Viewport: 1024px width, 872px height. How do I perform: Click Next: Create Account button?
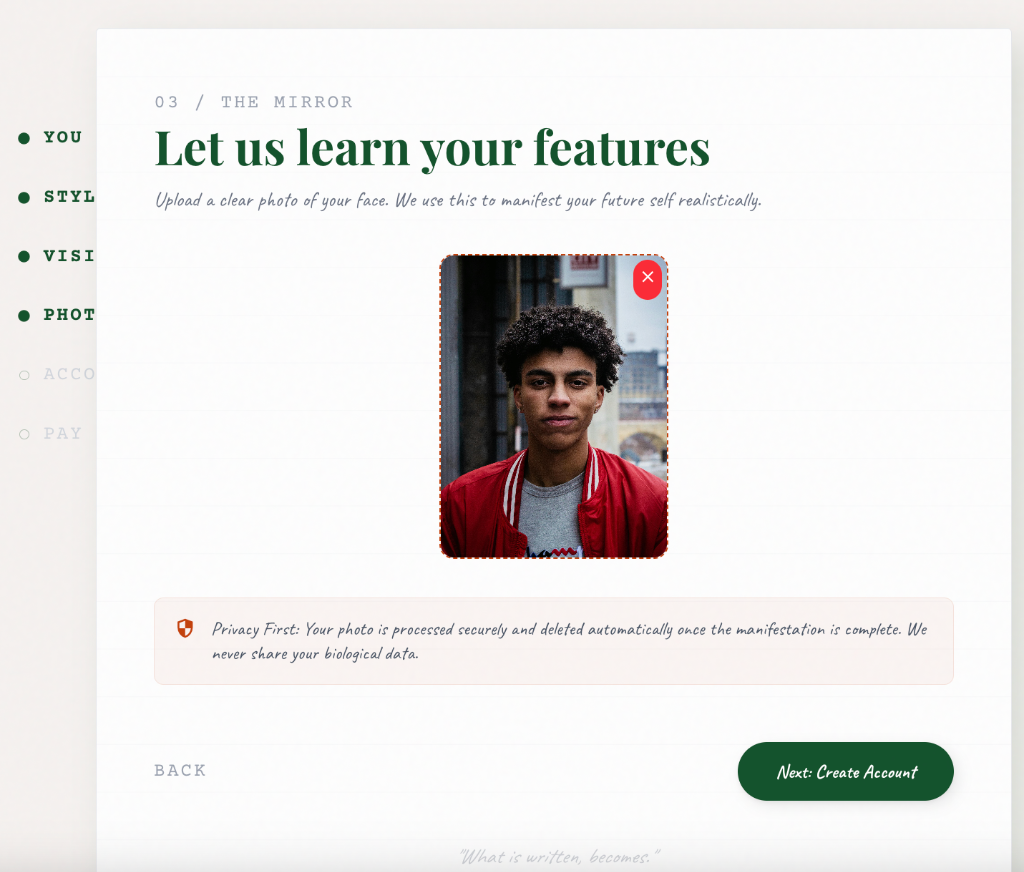pos(845,771)
